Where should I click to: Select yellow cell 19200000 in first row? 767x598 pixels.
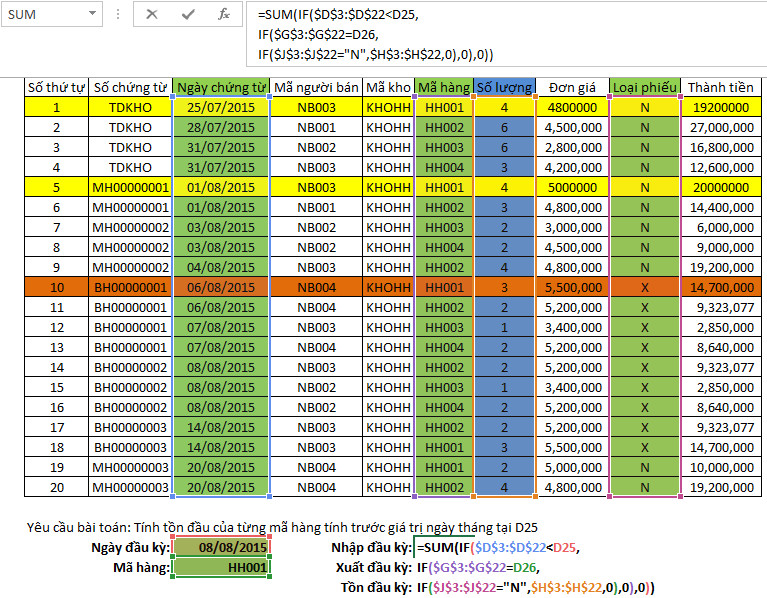pyautogui.click(x=719, y=107)
